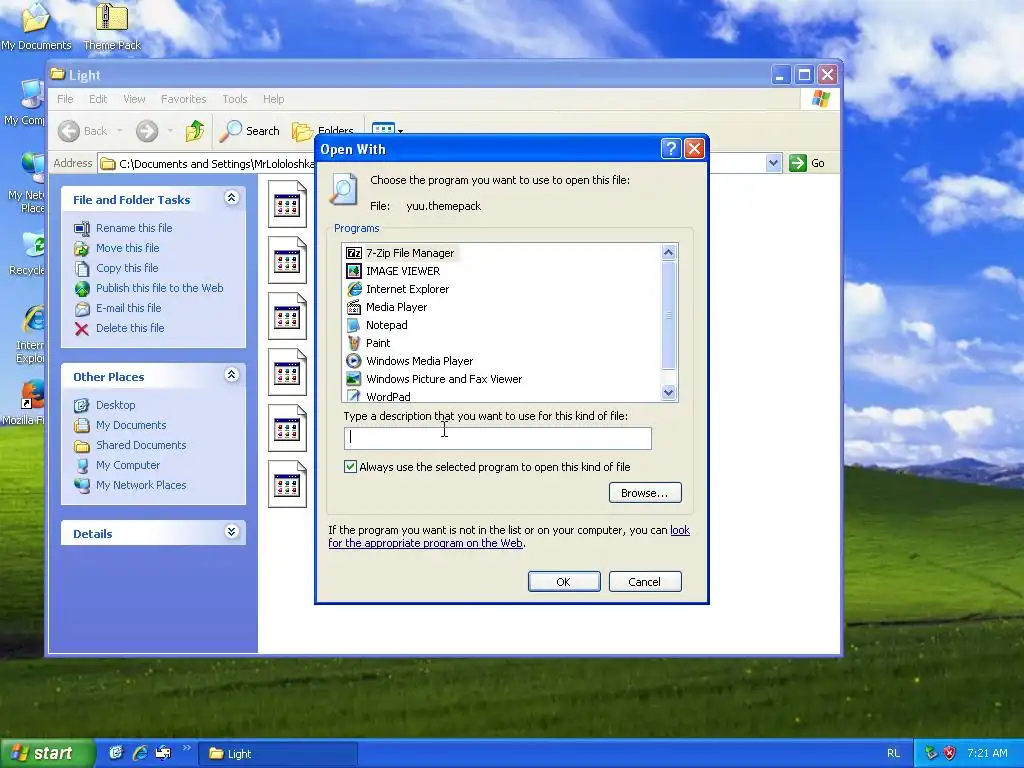
Task: Go to Desktop in Other Places
Action: 116,405
